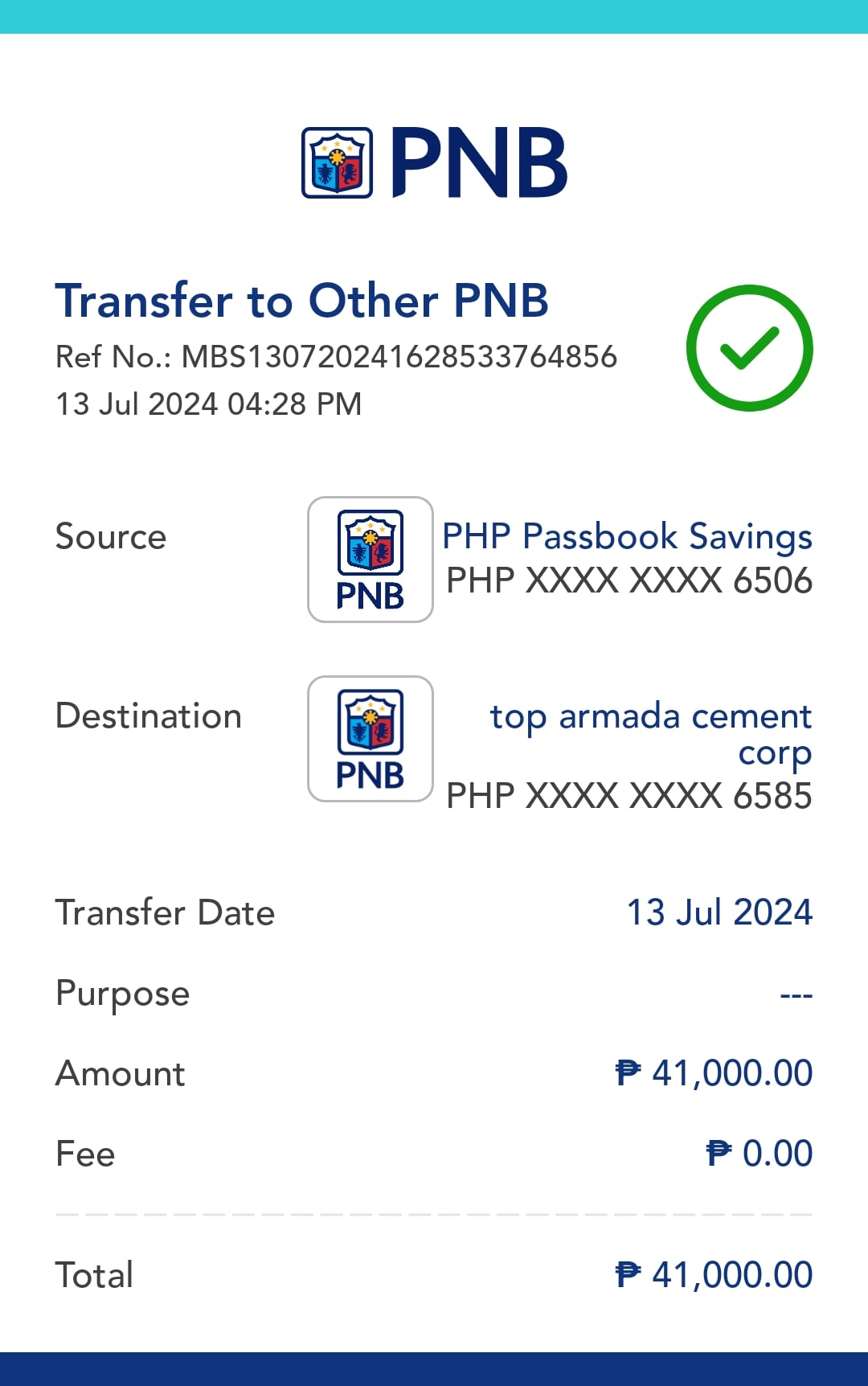This screenshot has width=868, height=1386.
Task: Click the peso sign beside Total amount
Action: coord(628,1275)
